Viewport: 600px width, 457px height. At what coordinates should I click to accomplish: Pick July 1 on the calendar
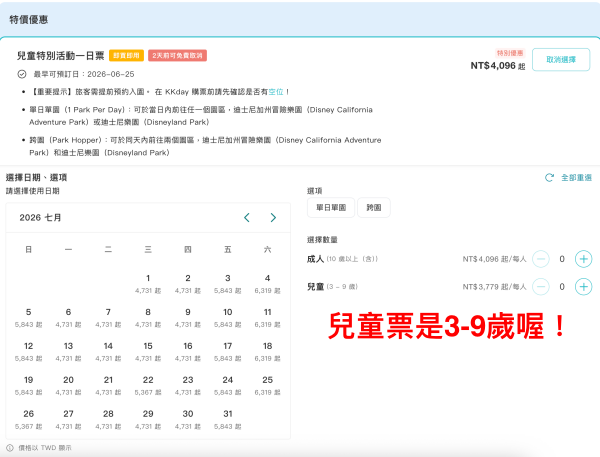click(x=148, y=284)
